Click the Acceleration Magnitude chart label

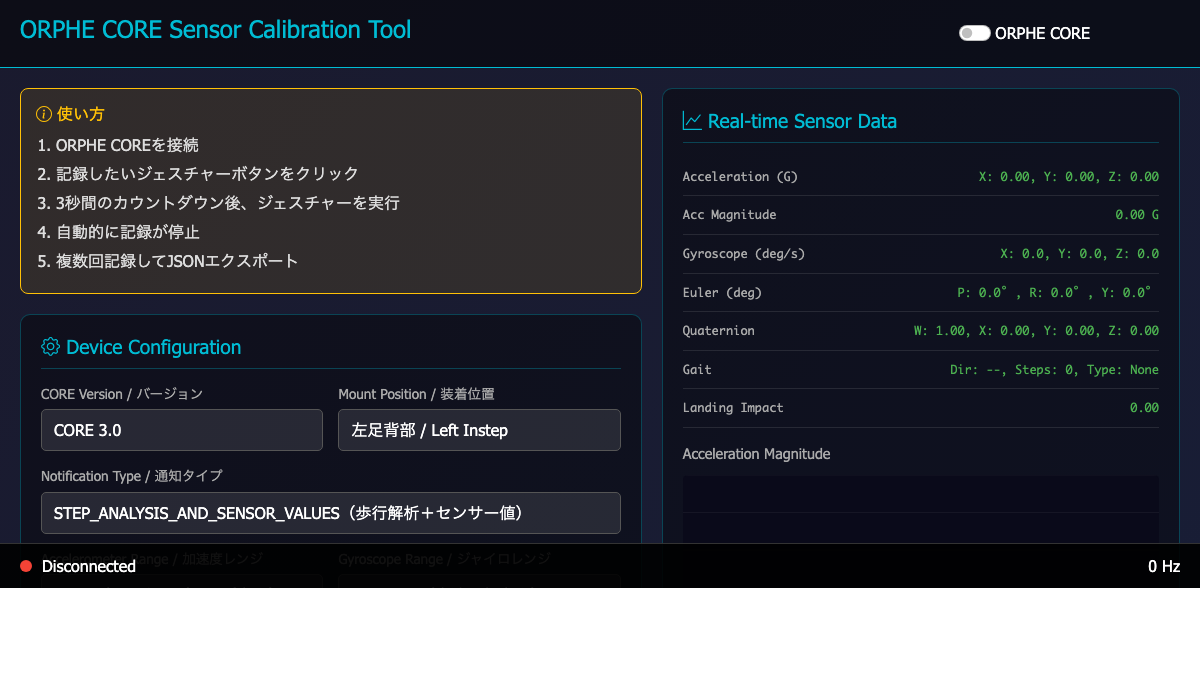[x=756, y=454]
